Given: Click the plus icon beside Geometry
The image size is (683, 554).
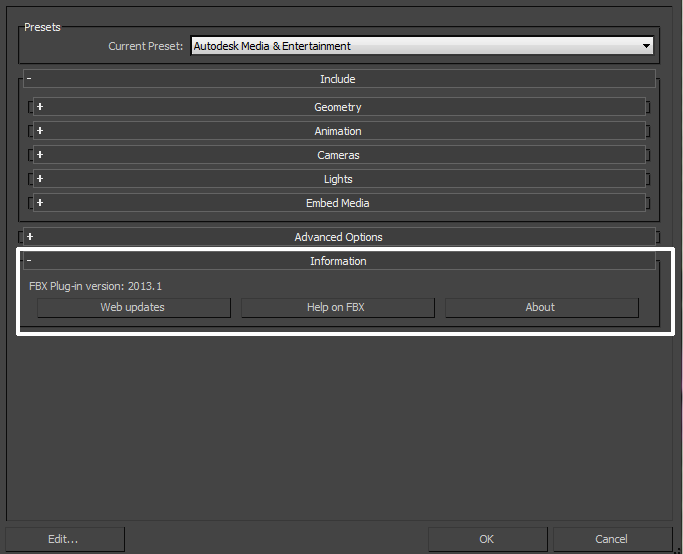Looking at the screenshot, I should [x=40, y=107].
